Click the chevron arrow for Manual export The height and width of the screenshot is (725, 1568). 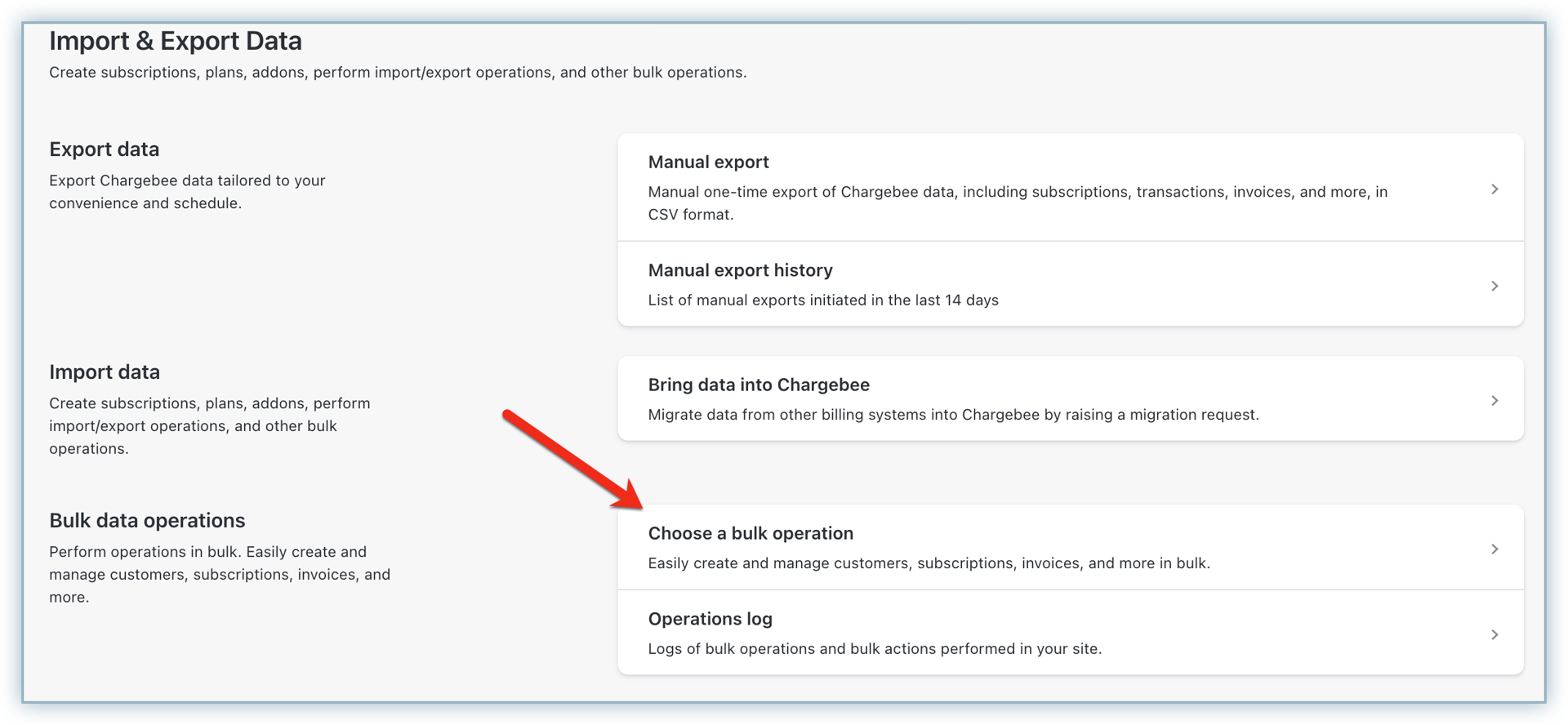(1494, 189)
